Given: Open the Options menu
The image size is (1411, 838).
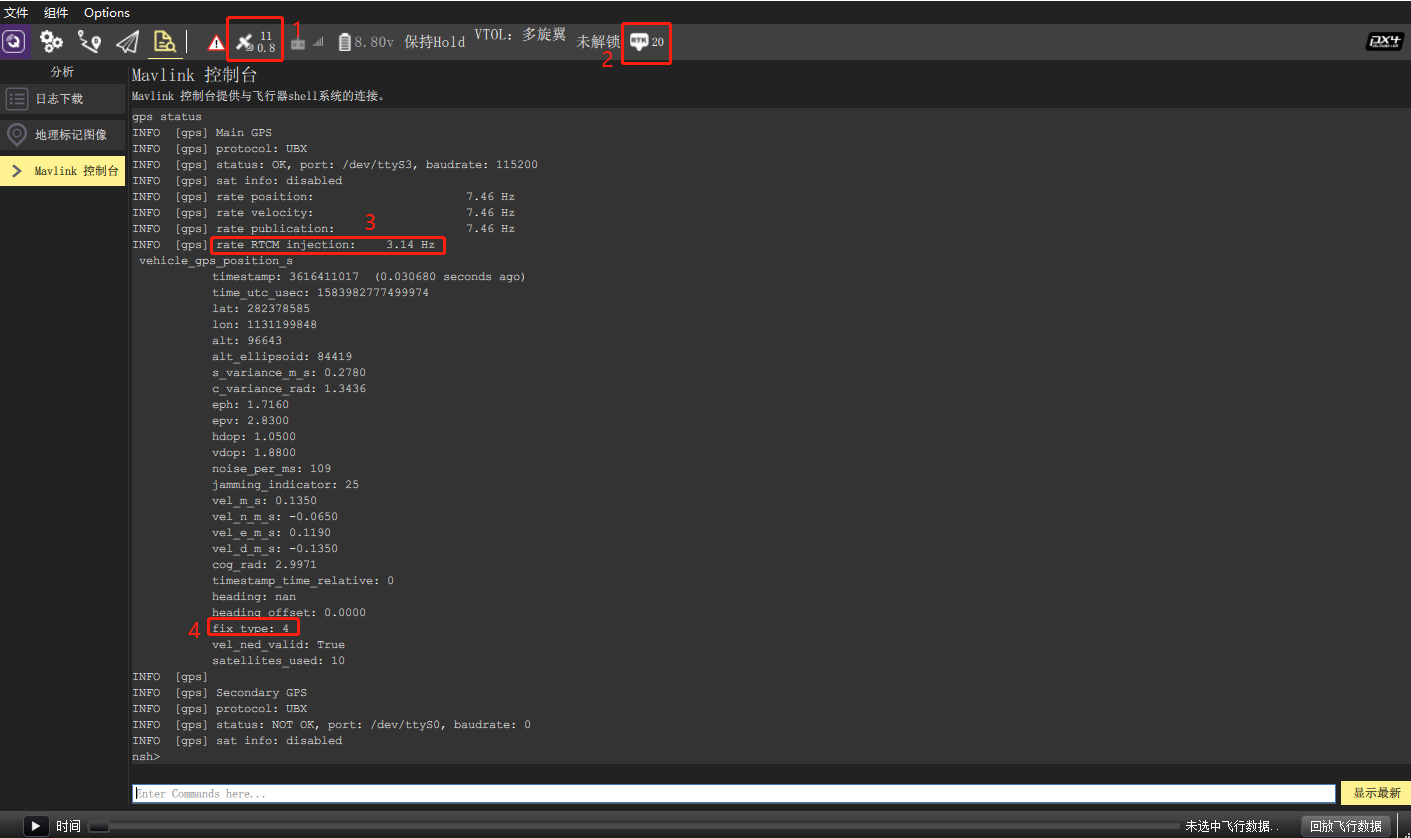Looking at the screenshot, I should click(x=106, y=12).
